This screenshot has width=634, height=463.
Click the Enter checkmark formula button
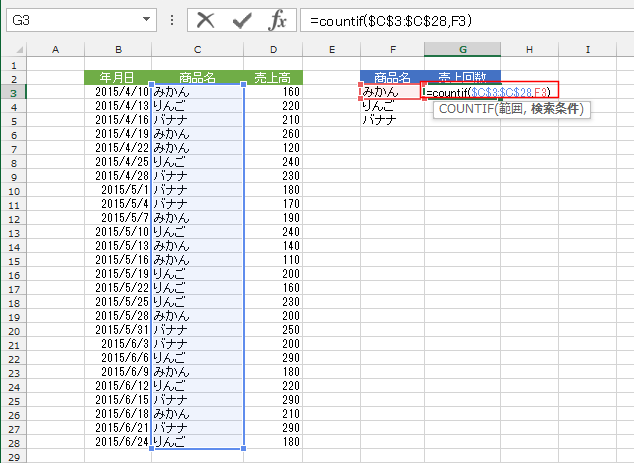click(241, 20)
